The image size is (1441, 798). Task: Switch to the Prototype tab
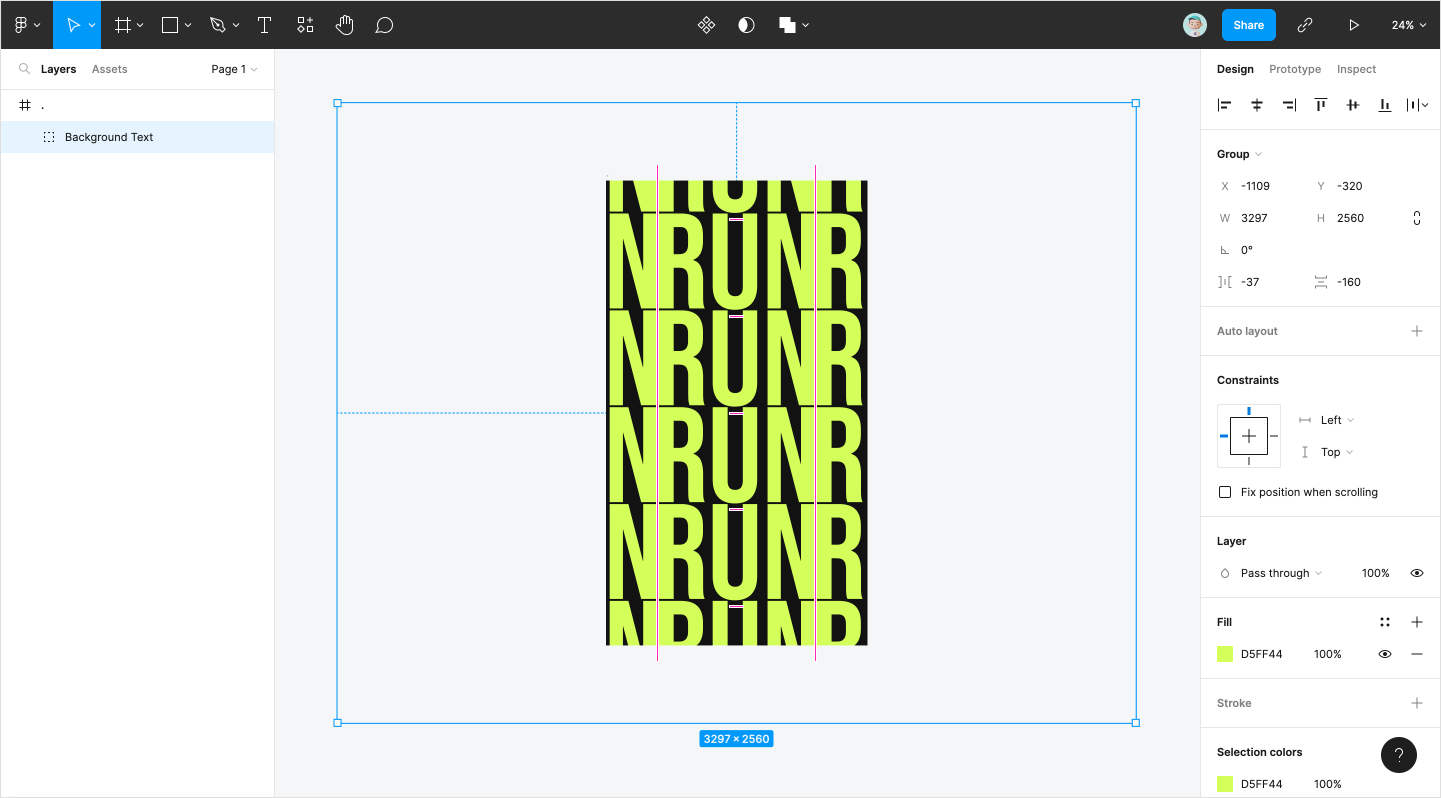(x=1295, y=69)
